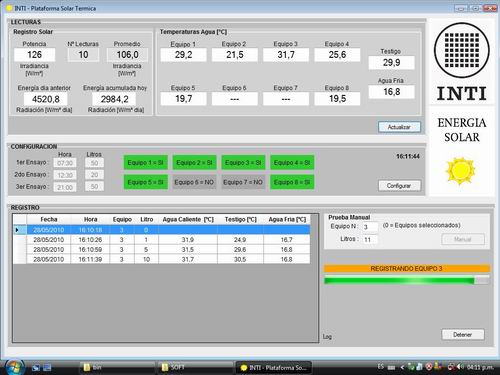Image resolution: width=500 pixels, height=375 pixels.
Task: Click the Windows Start orb
Action: click(x=14, y=367)
